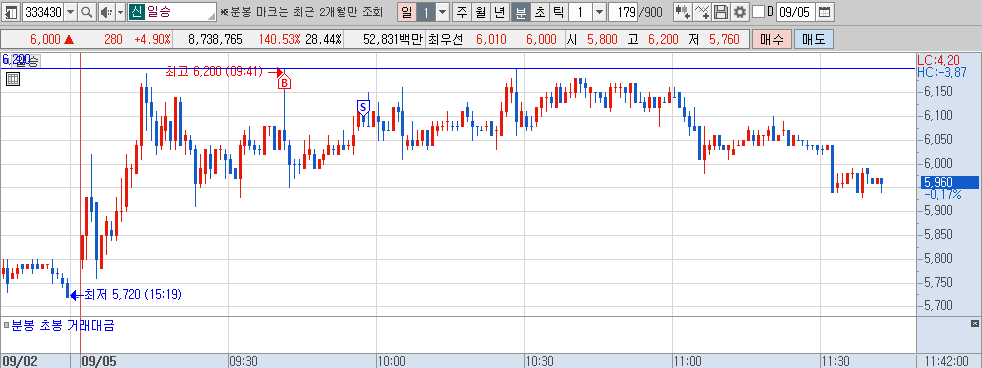Viewport: 982px width, 368px height.
Task: Open the sound option dropdown arrow
Action: [120, 12]
